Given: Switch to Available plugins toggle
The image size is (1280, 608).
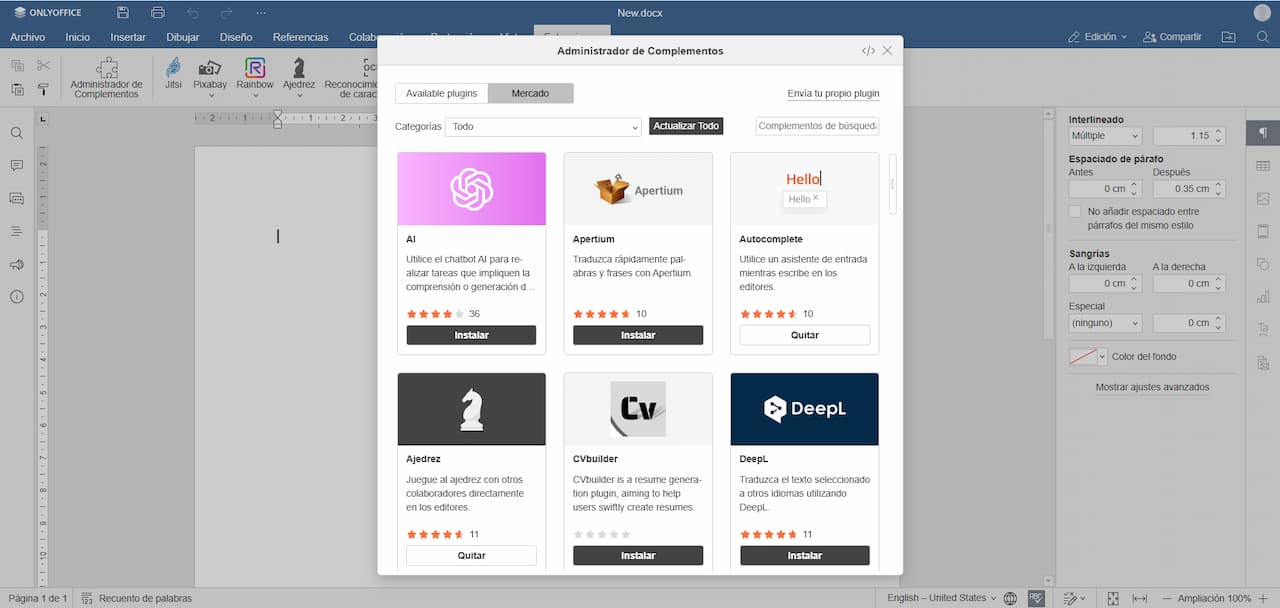Looking at the screenshot, I should pyautogui.click(x=441, y=93).
